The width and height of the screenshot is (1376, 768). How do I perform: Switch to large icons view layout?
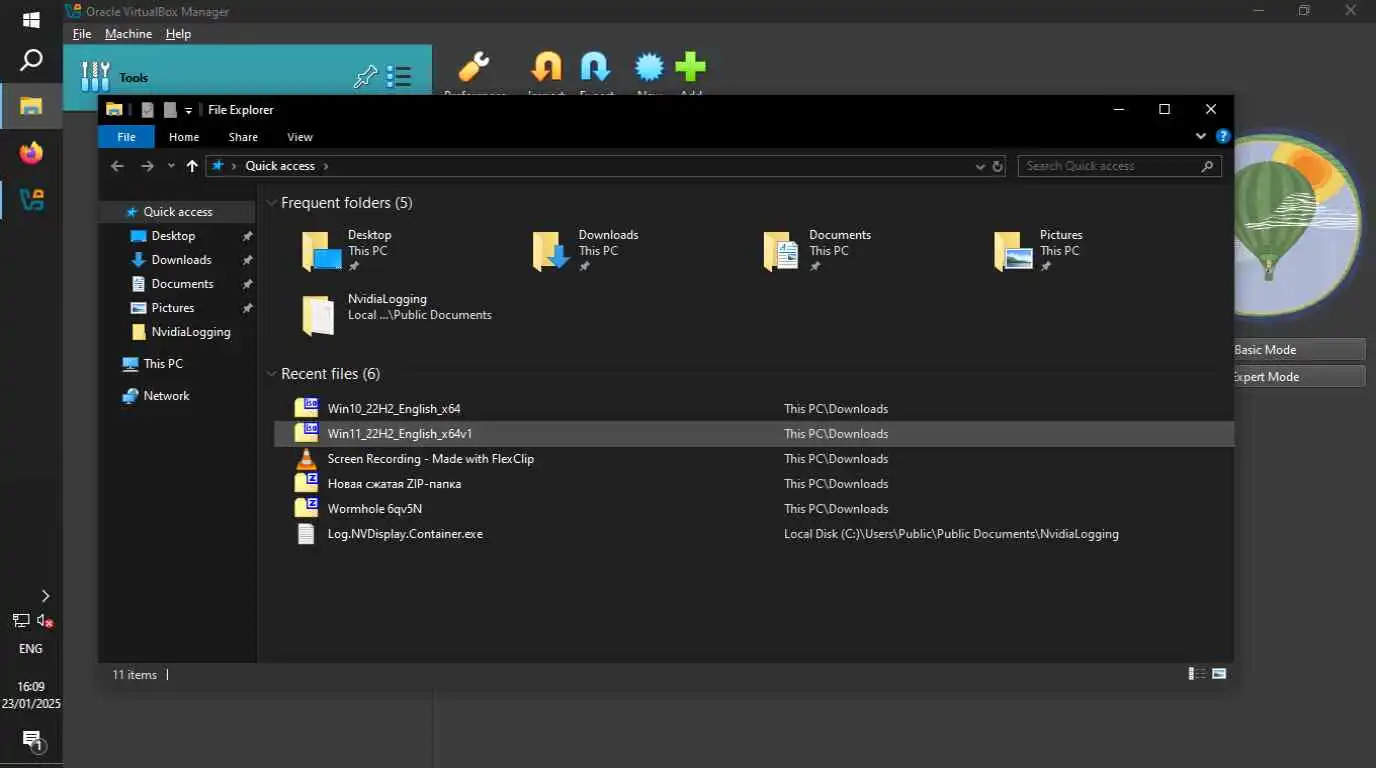pyautogui.click(x=1219, y=674)
